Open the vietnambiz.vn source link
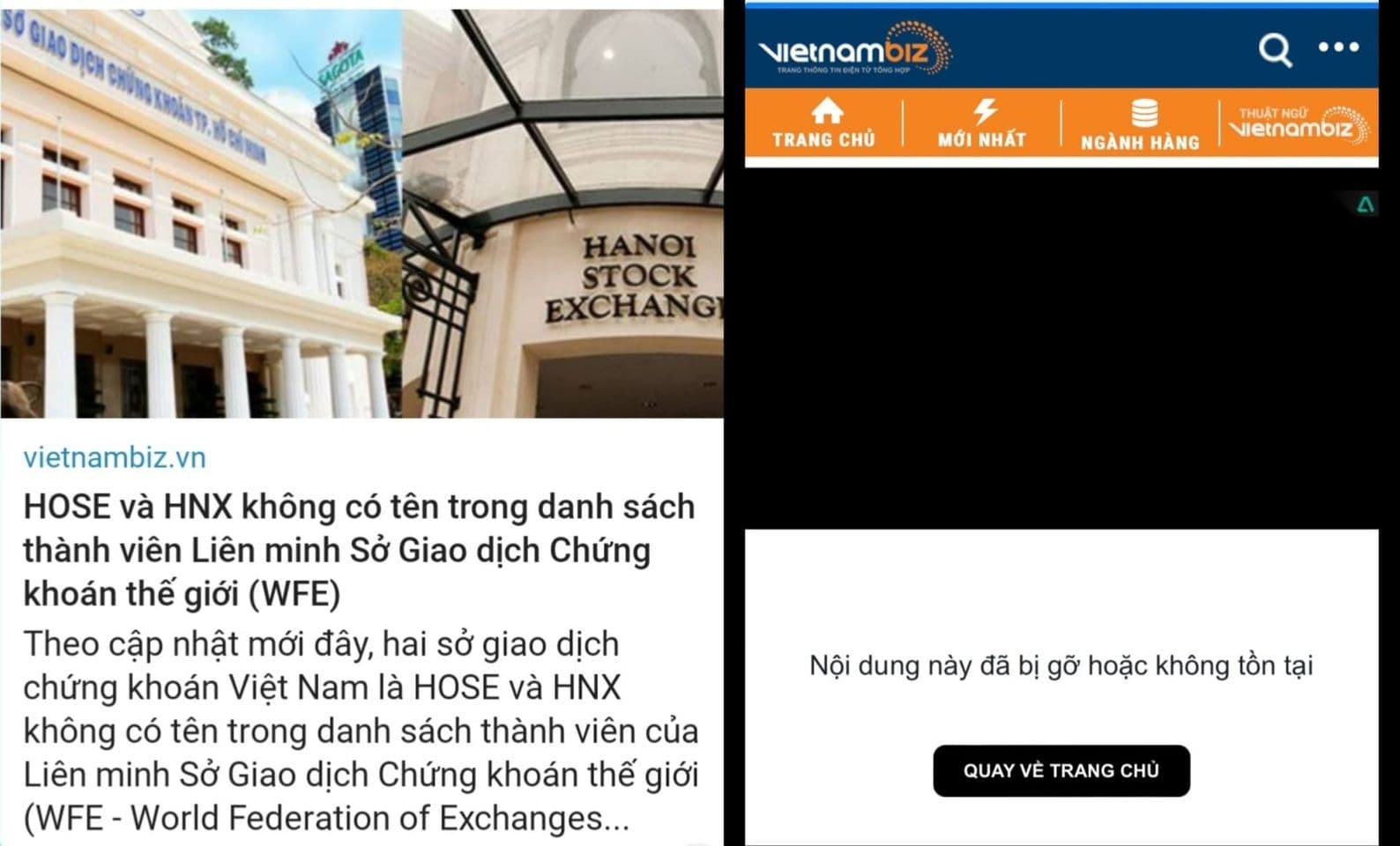 115,457
